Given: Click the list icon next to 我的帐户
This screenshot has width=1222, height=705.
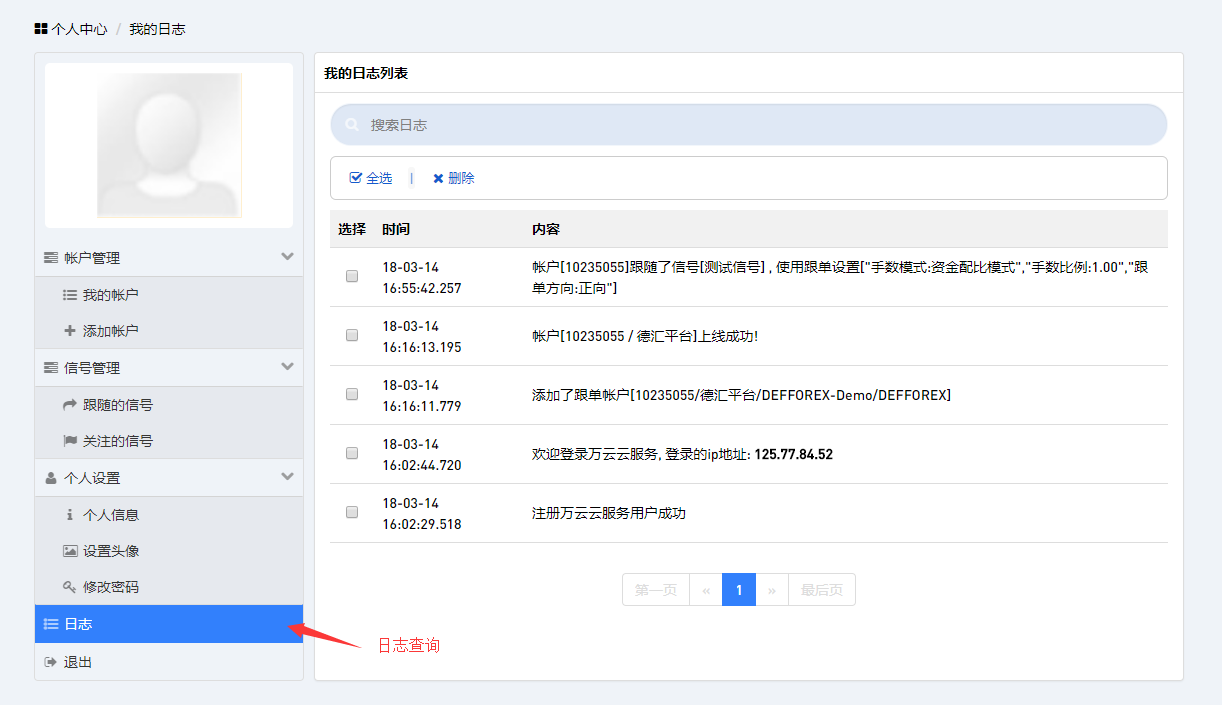Looking at the screenshot, I should [x=70, y=295].
